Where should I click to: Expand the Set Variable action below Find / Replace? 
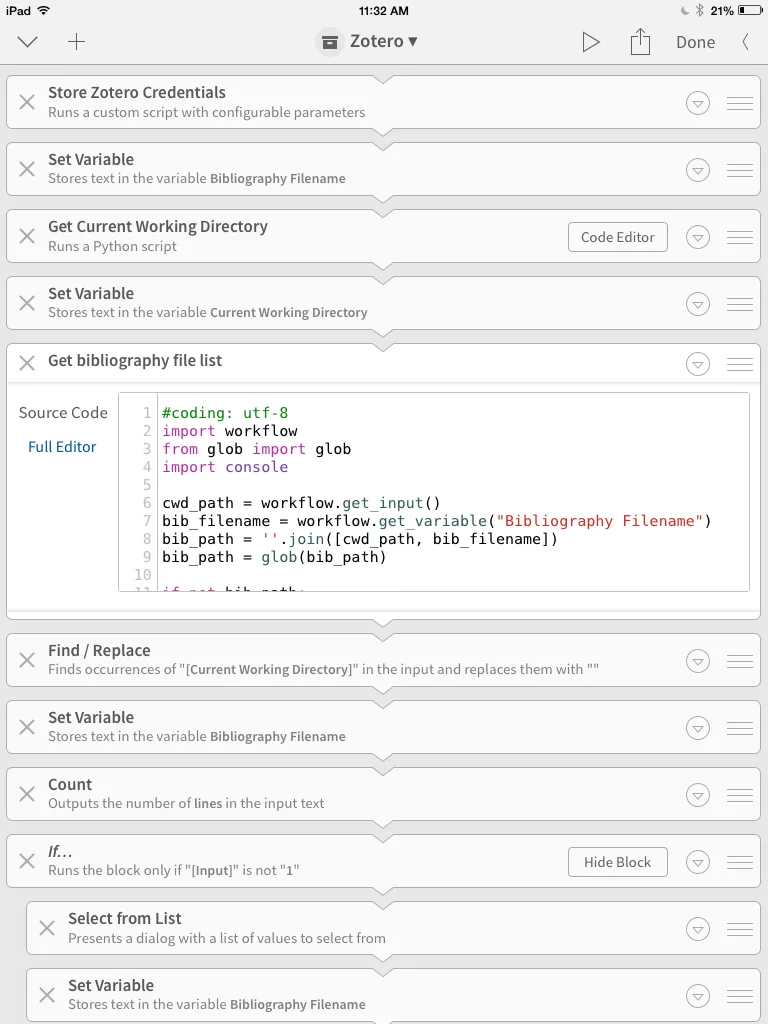[x=697, y=728]
